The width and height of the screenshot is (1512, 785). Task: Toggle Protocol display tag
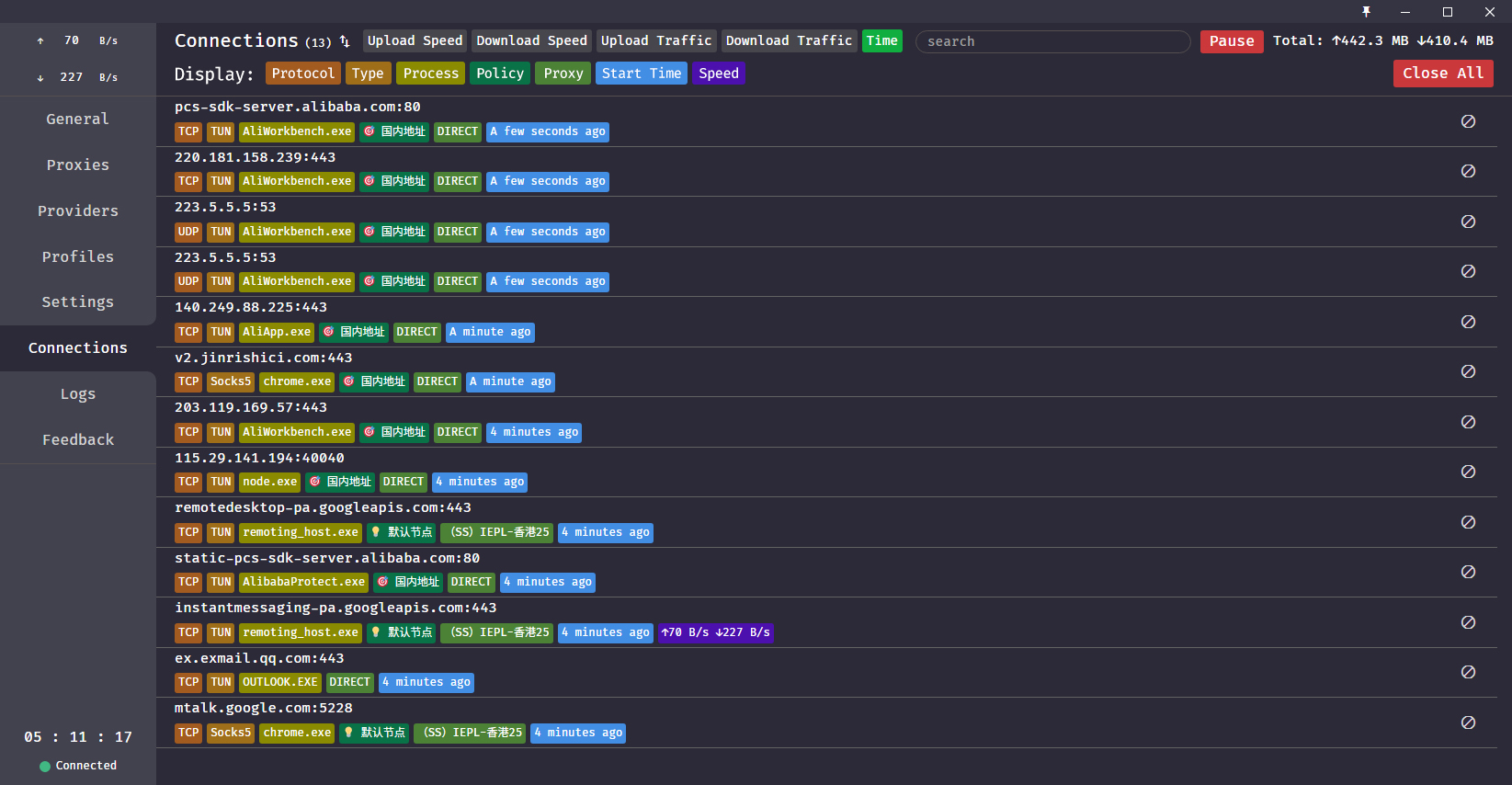(x=303, y=74)
